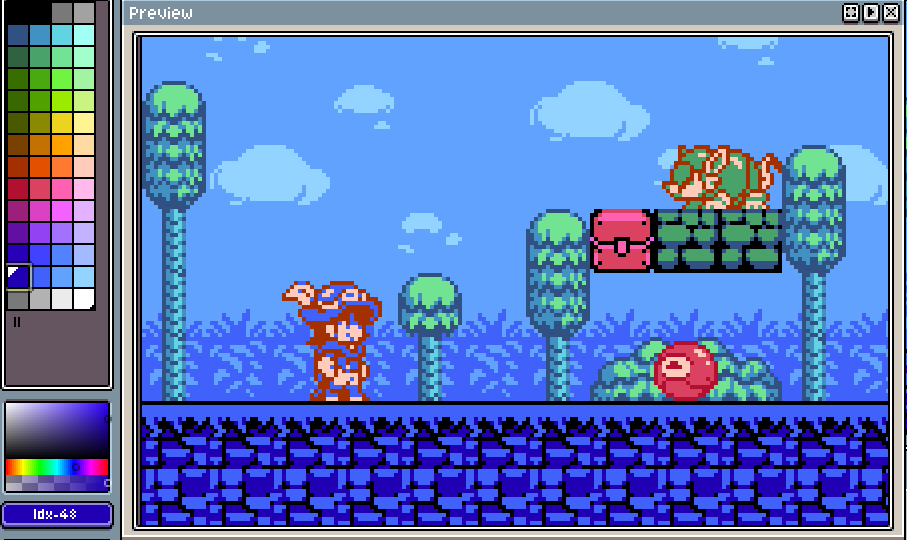Adjust the alpha slider below the hue bar

point(57,483)
